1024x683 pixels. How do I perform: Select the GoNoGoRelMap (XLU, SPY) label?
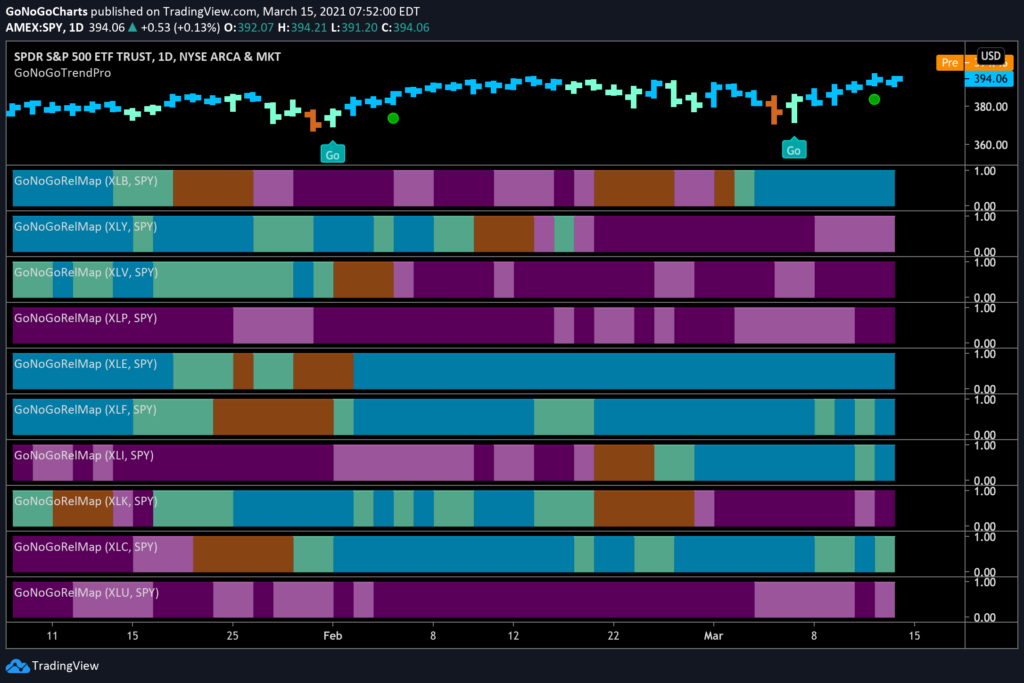pyautogui.click(x=86, y=592)
